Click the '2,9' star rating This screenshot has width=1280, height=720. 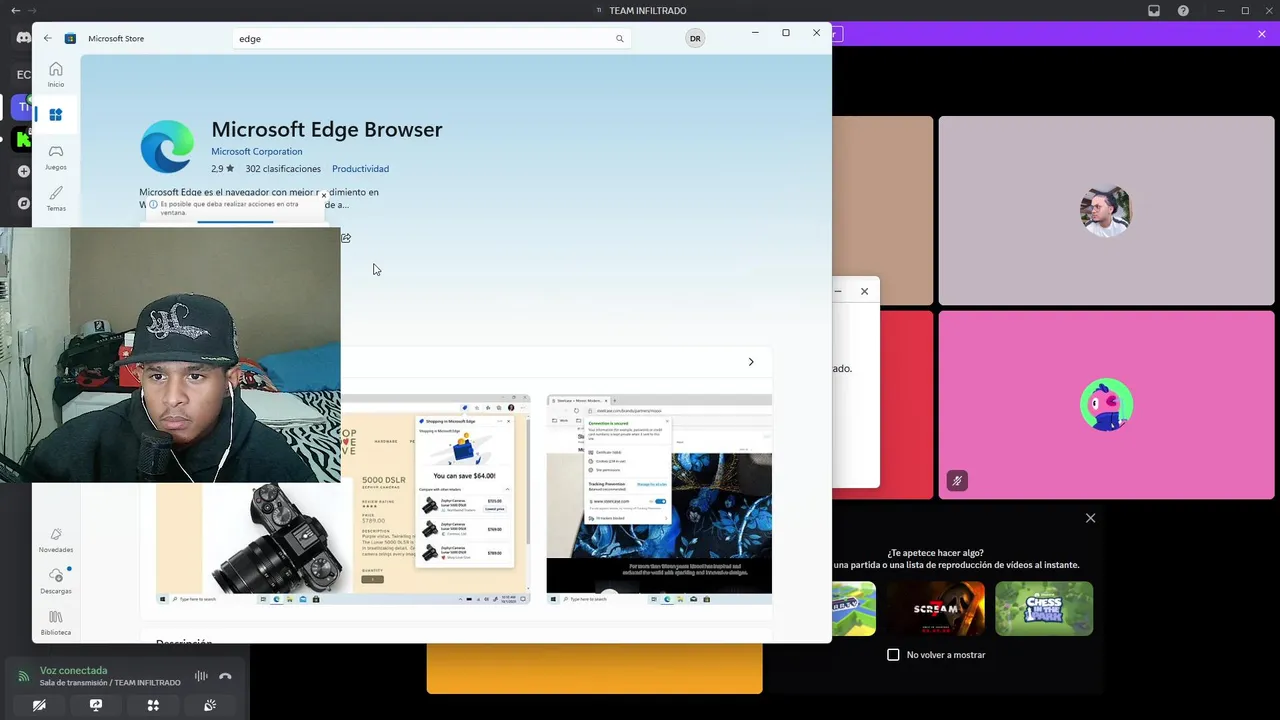222,169
